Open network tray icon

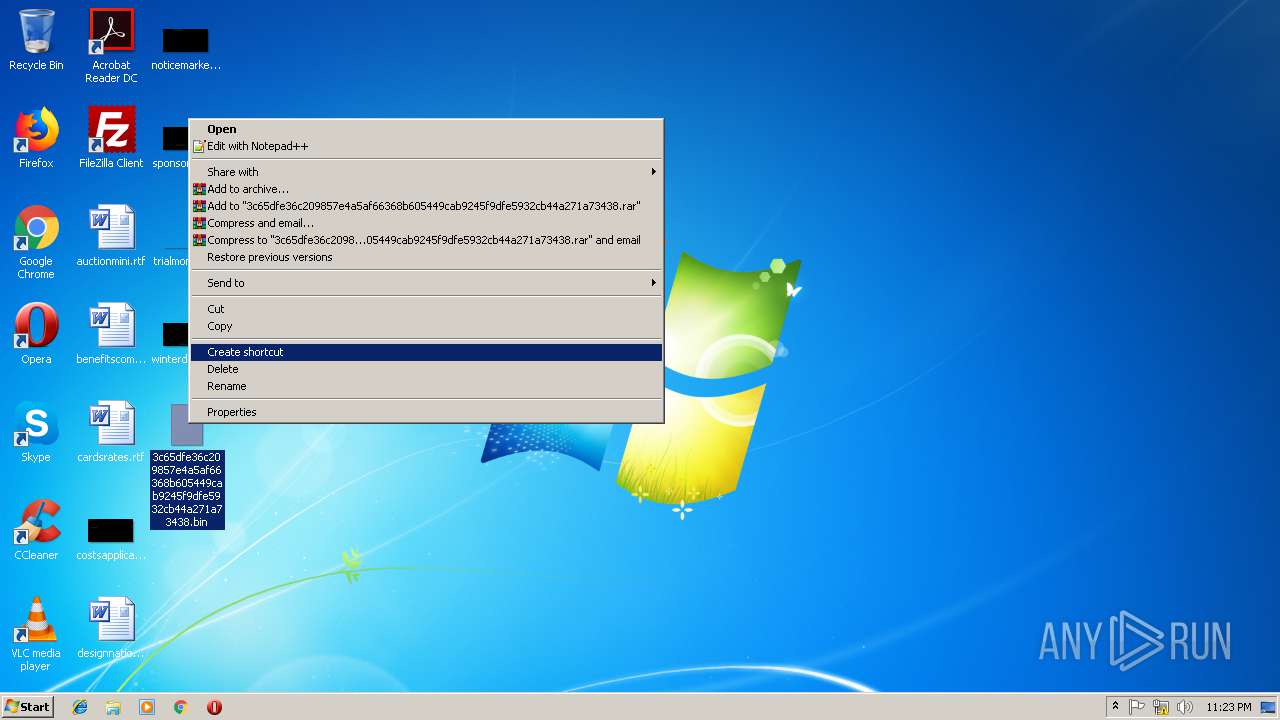coord(1161,707)
